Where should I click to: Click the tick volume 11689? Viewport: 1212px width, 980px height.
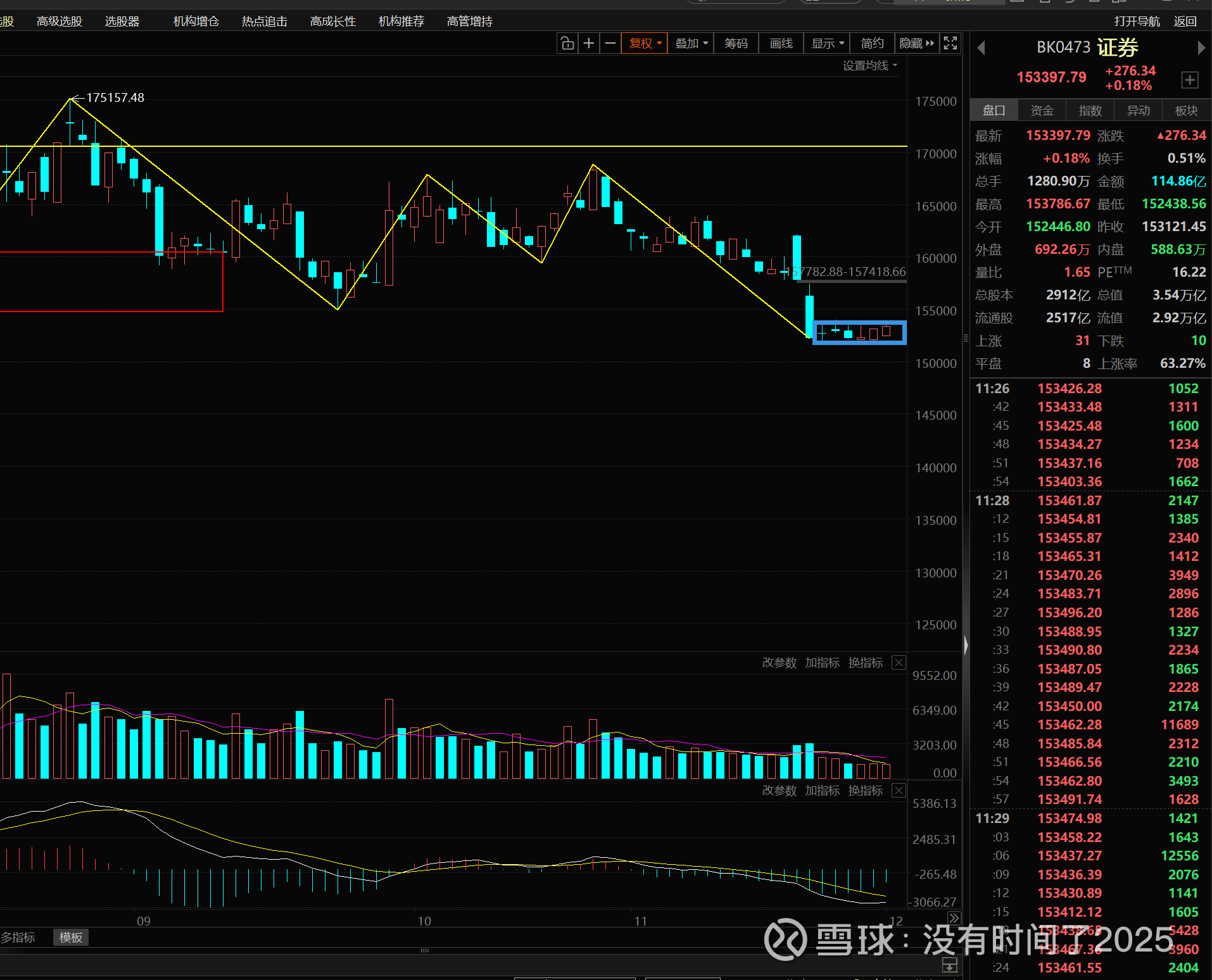(x=1180, y=725)
